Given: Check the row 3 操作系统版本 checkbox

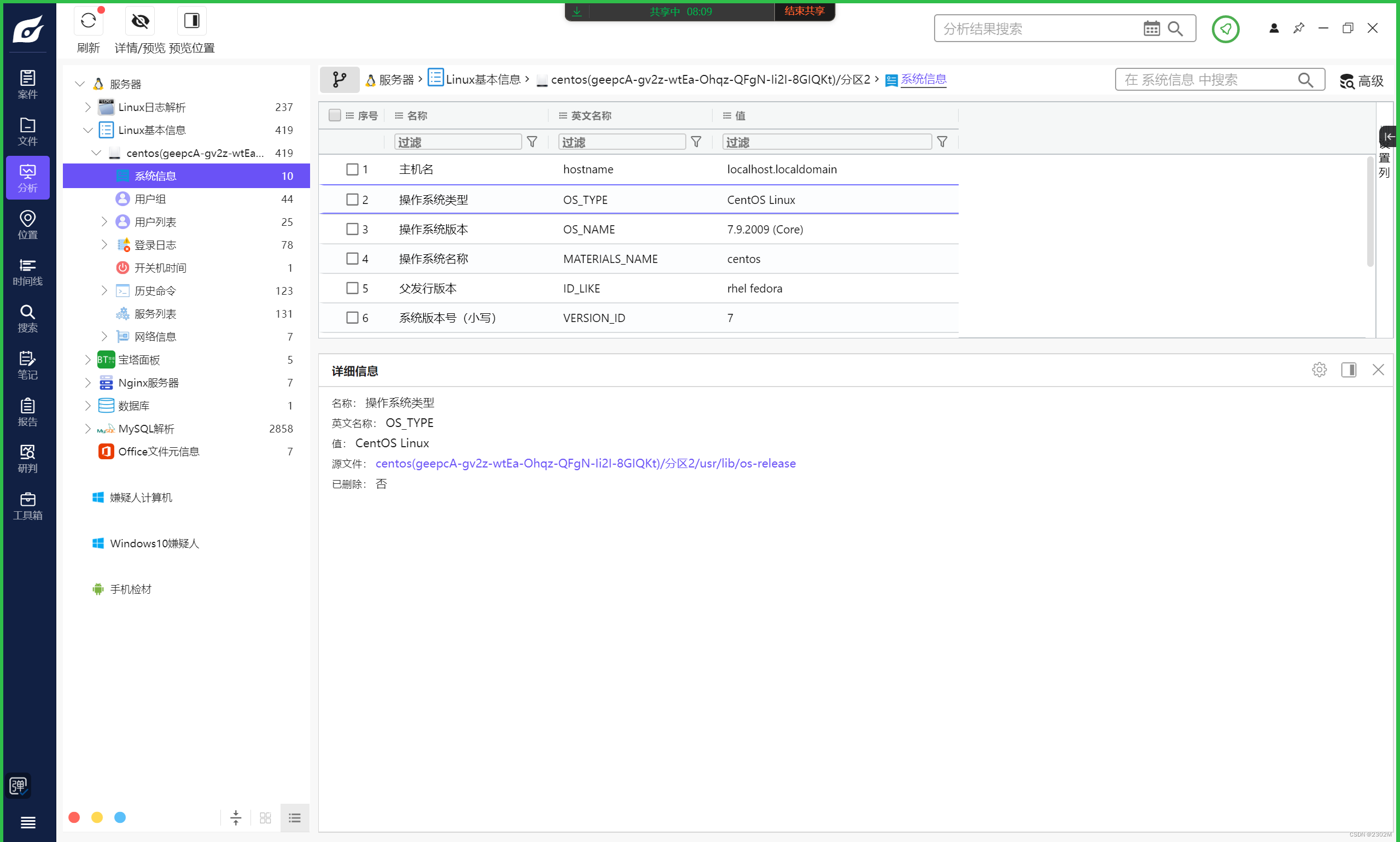Looking at the screenshot, I should tap(352, 229).
